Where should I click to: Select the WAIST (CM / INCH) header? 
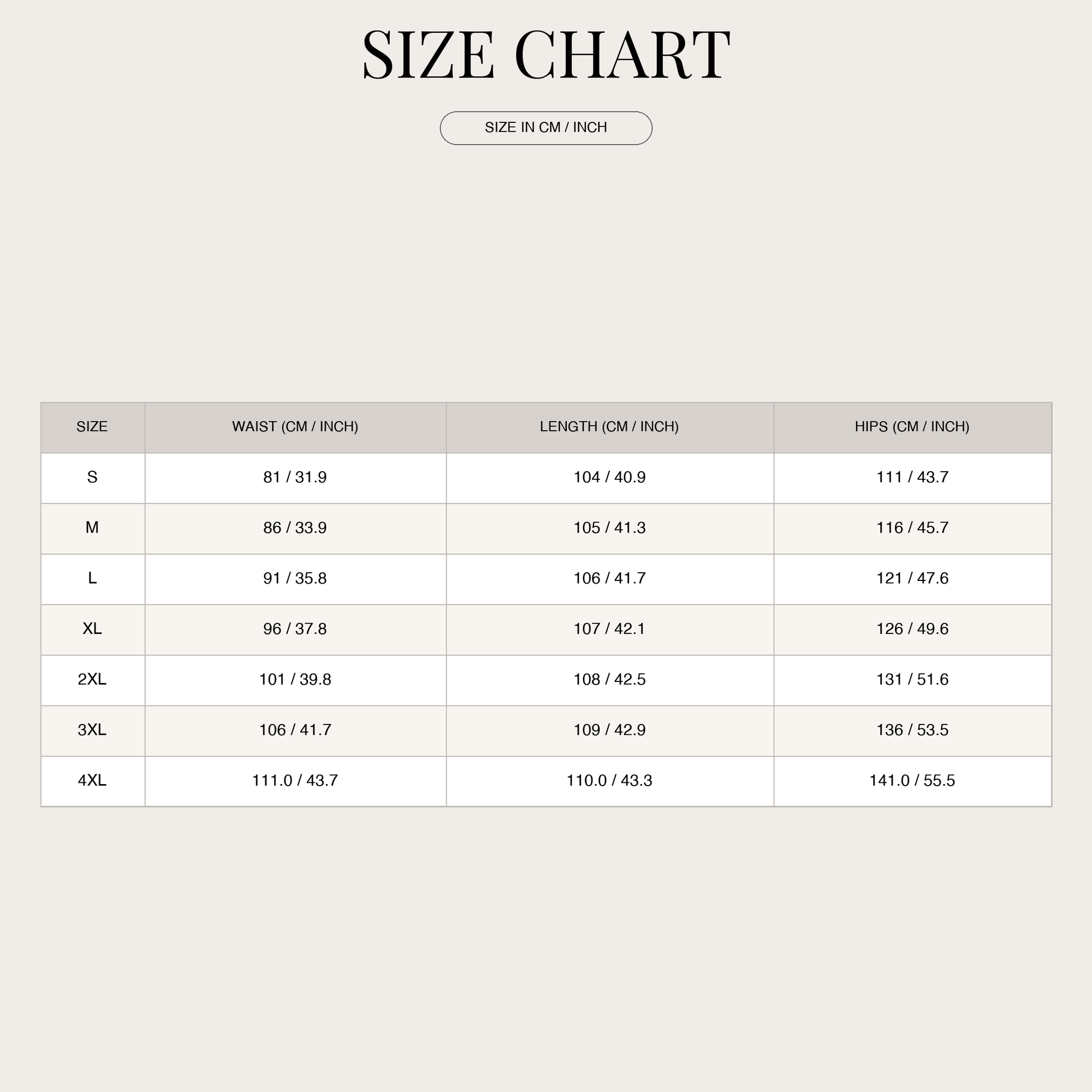(295, 427)
